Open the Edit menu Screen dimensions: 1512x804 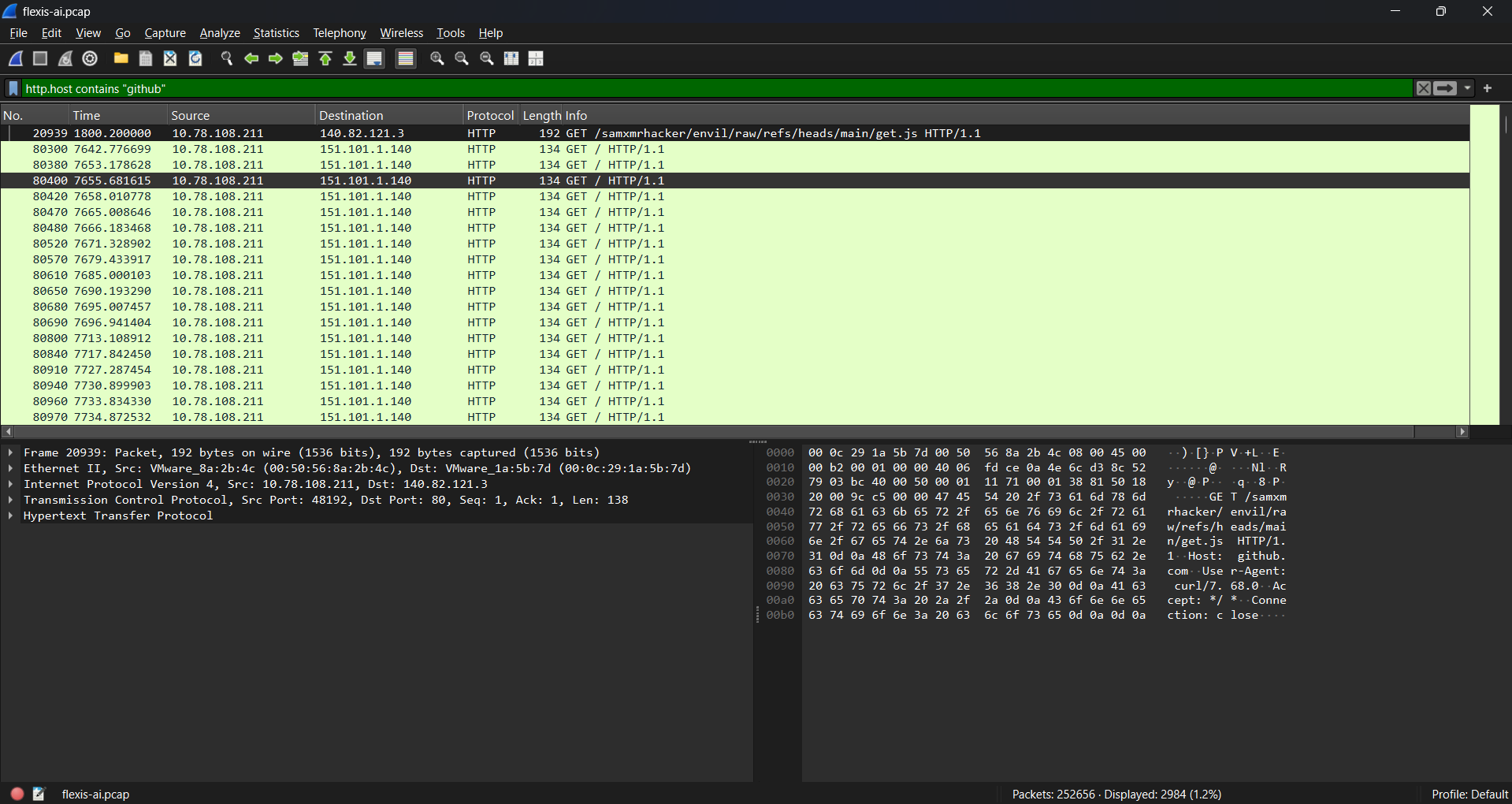tap(51, 33)
